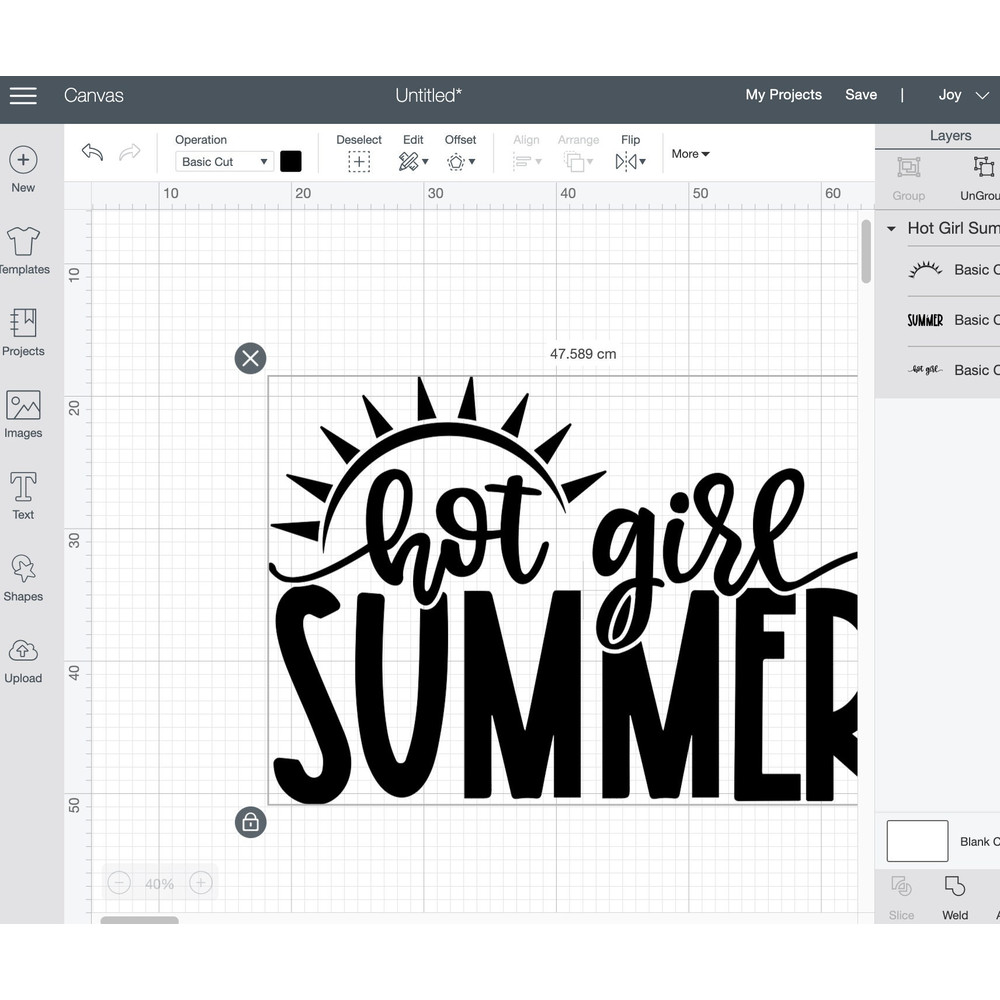Click the Undo arrow icon
The height and width of the screenshot is (1000, 1000).
pyautogui.click(x=92, y=151)
